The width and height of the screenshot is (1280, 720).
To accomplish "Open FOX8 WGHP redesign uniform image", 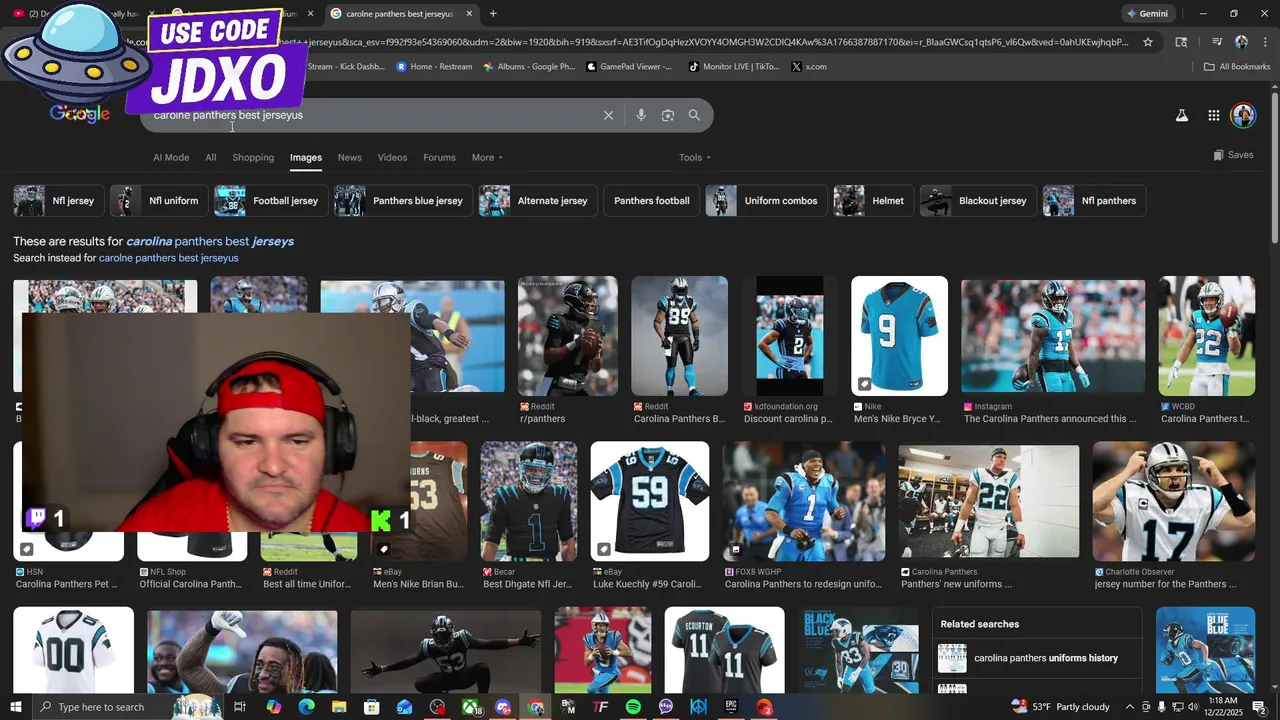I will [804, 502].
